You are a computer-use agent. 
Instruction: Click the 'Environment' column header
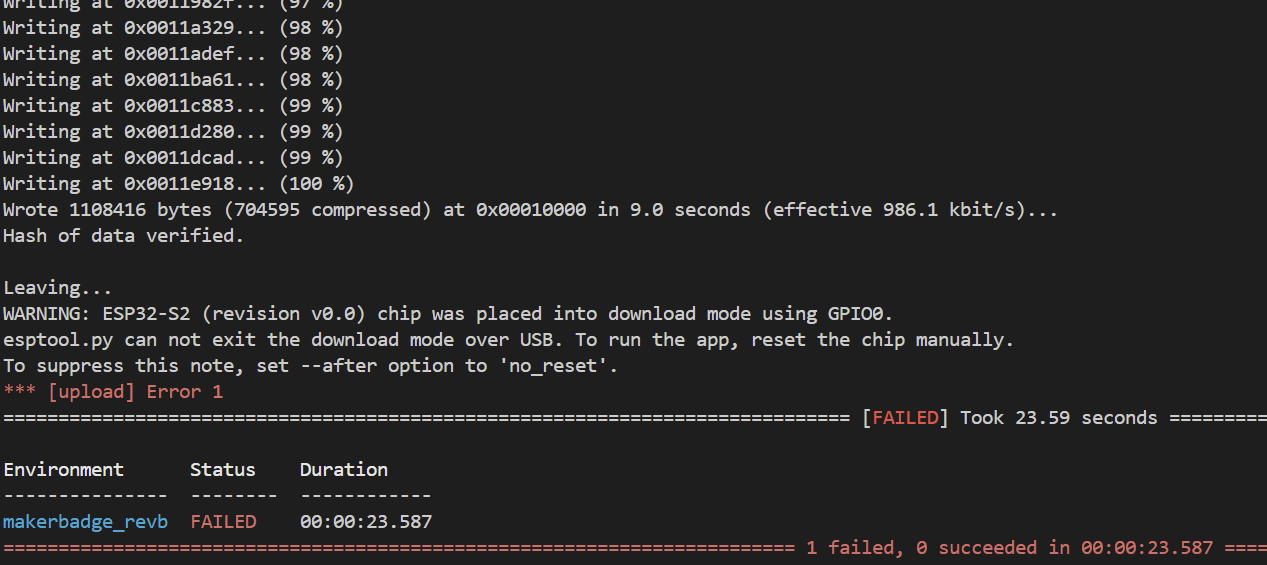point(64,469)
